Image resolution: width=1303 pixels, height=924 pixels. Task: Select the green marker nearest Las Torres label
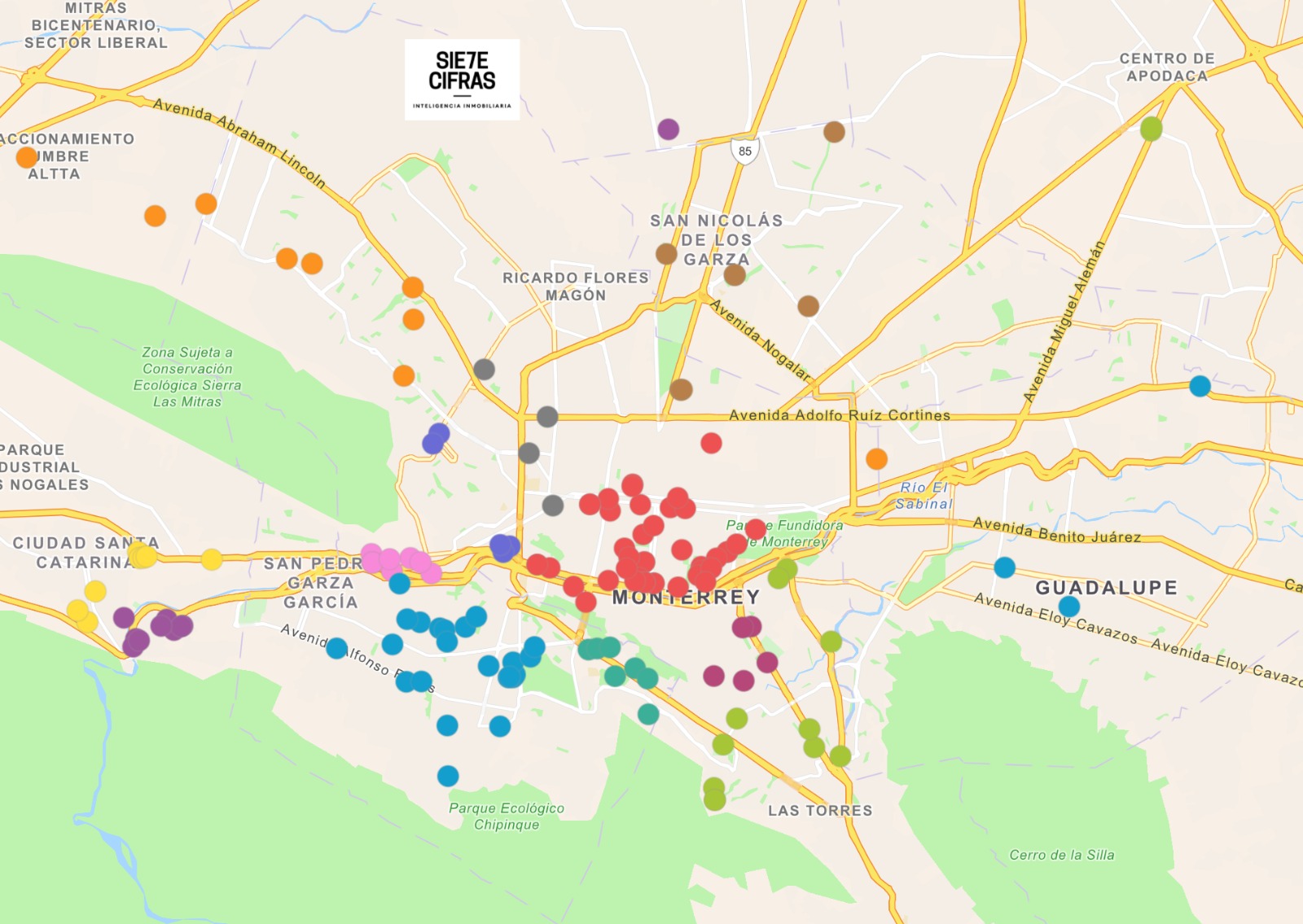[840, 756]
